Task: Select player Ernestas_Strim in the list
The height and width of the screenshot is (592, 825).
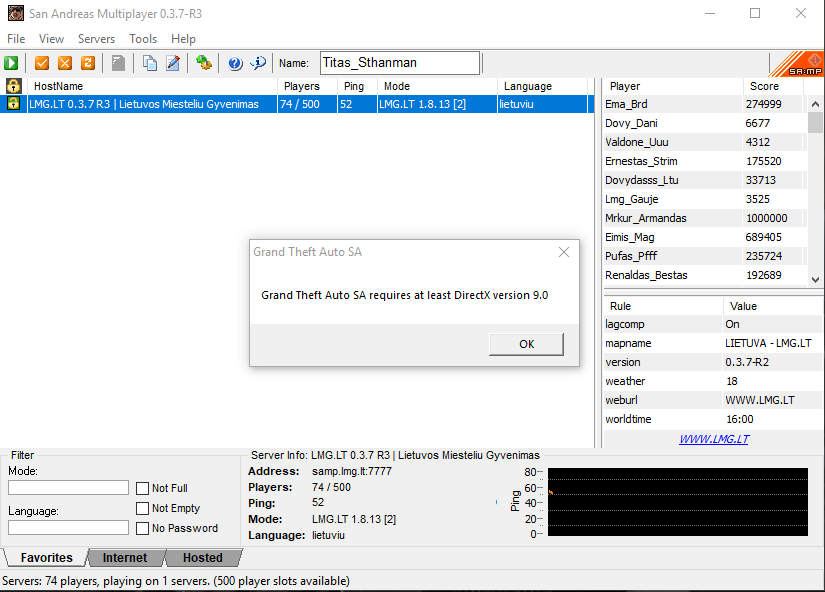Action: coord(704,161)
